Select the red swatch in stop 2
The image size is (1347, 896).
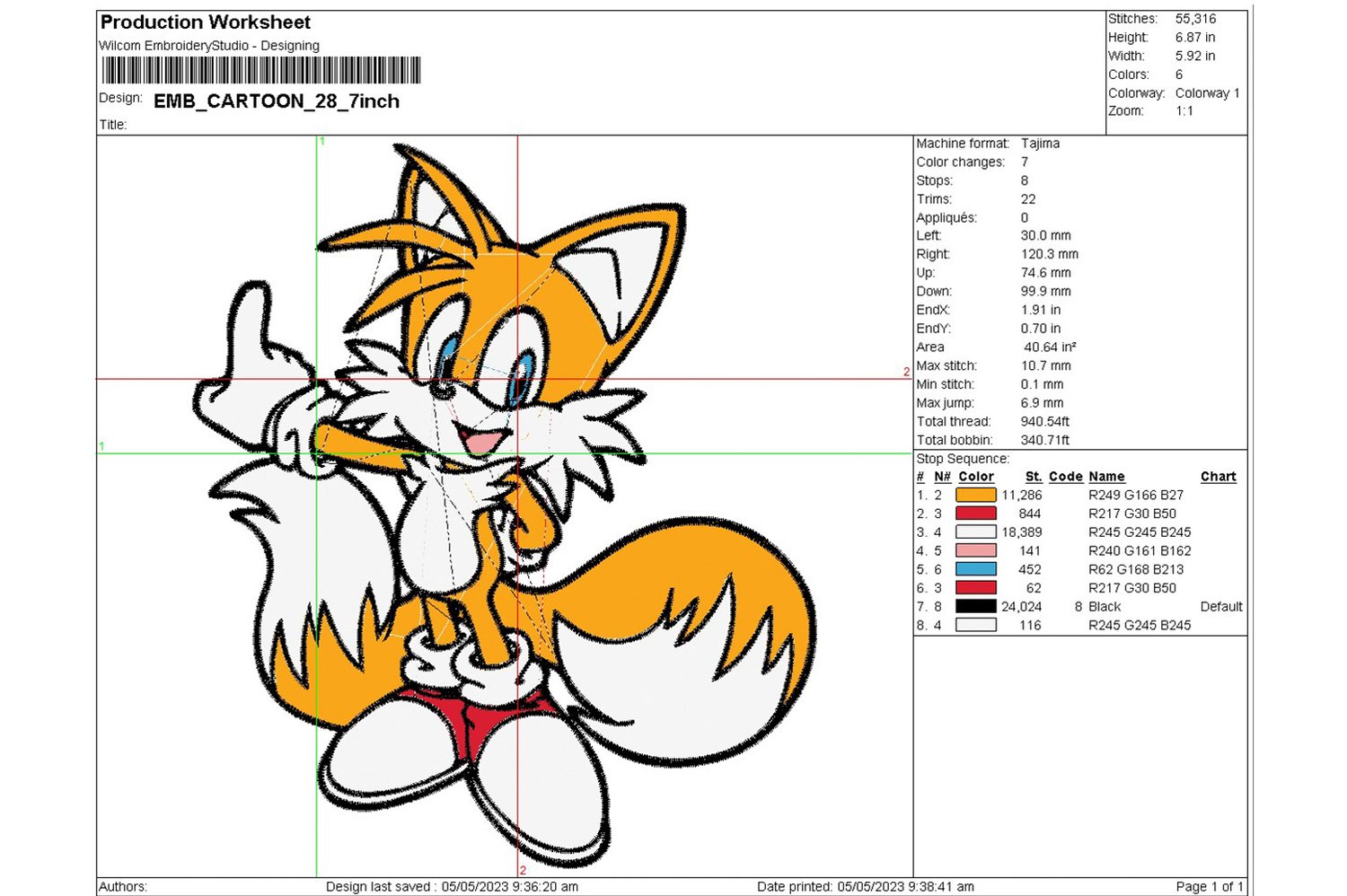point(975,514)
